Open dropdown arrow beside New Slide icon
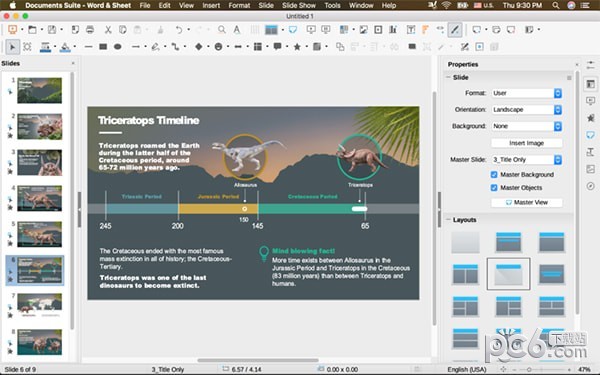The width and height of the screenshot is (600, 375). (486, 29)
